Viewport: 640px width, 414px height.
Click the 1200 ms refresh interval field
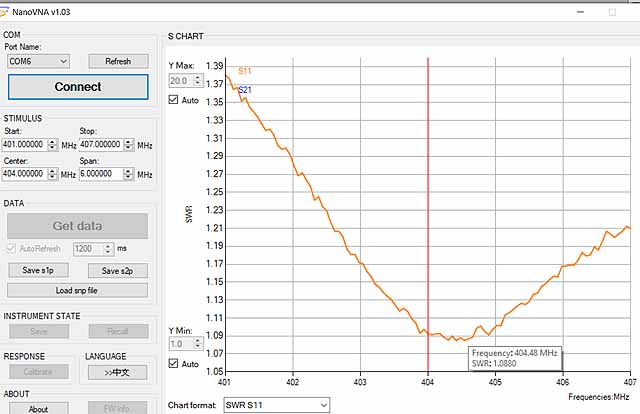click(88, 249)
